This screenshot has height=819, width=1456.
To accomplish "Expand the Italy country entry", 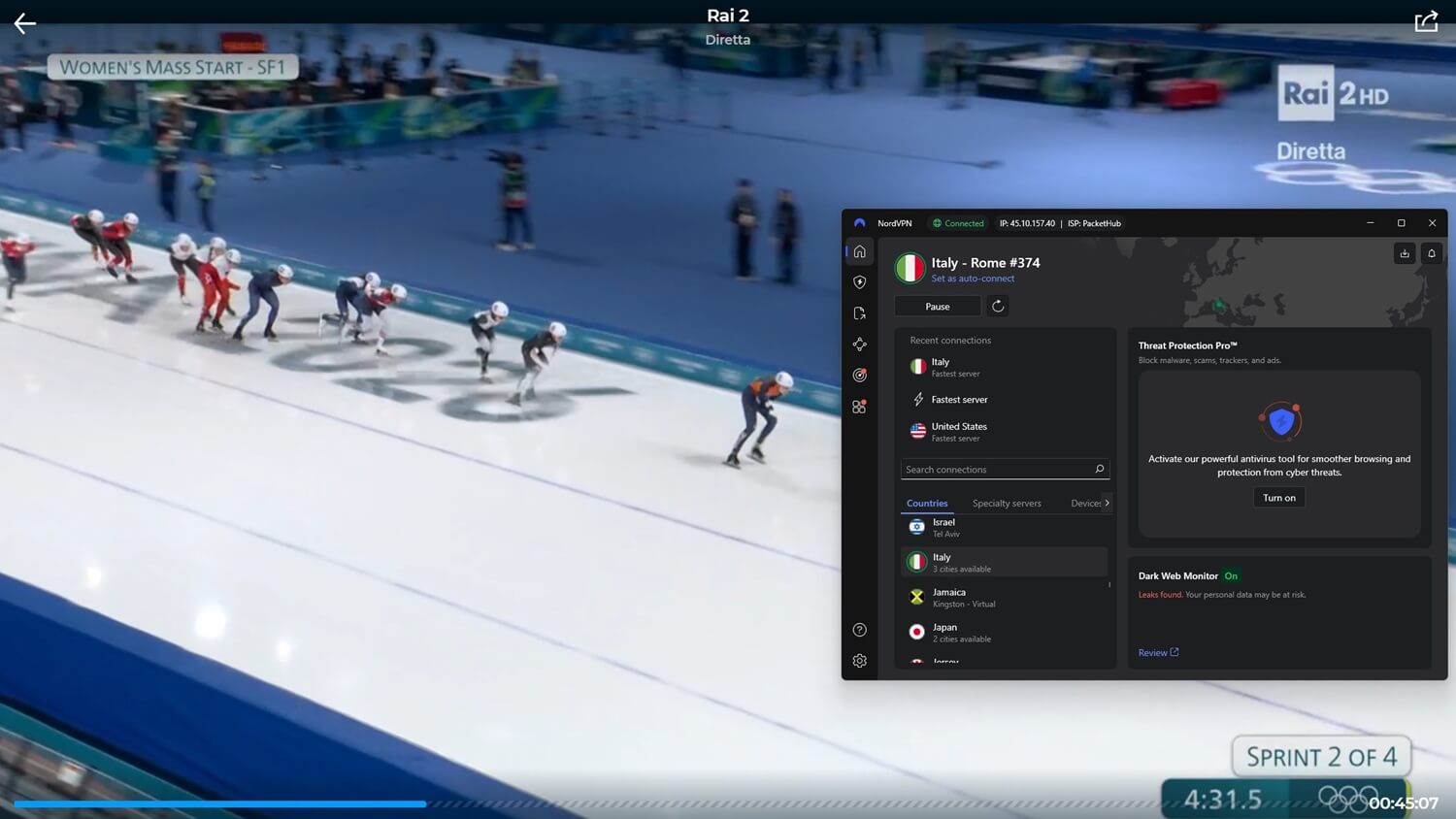I will coord(1004,561).
